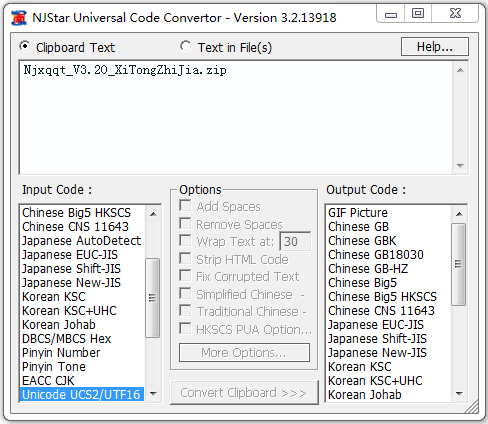
Task: Click the Convert Clipboard >>> button
Action: (244, 393)
